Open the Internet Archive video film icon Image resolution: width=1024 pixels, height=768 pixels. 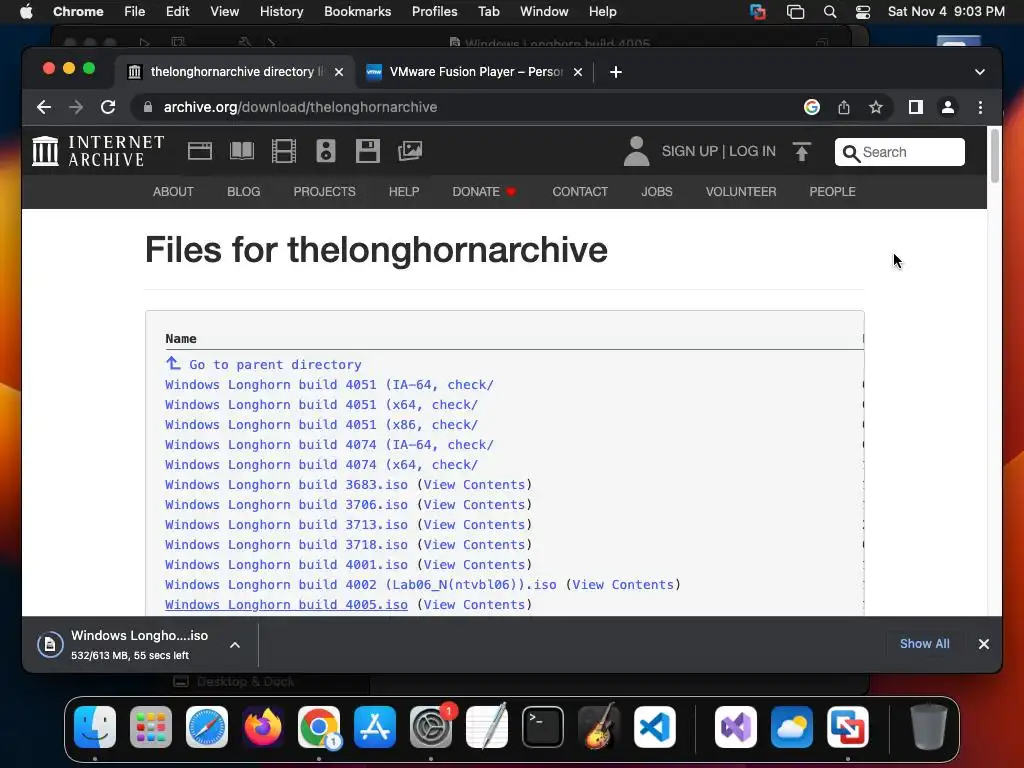pyautogui.click(x=283, y=152)
